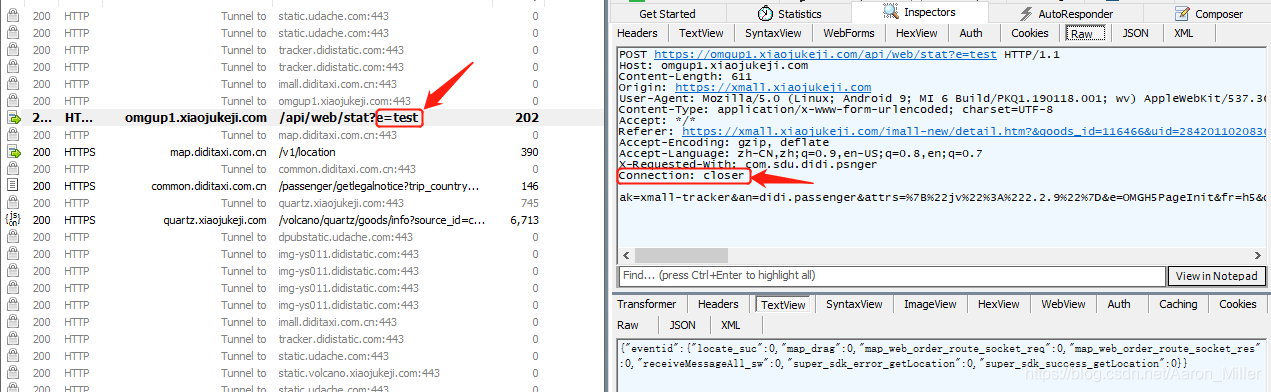Click the Content-Length: 611 header line
The height and width of the screenshot is (392, 1271).
pos(685,76)
